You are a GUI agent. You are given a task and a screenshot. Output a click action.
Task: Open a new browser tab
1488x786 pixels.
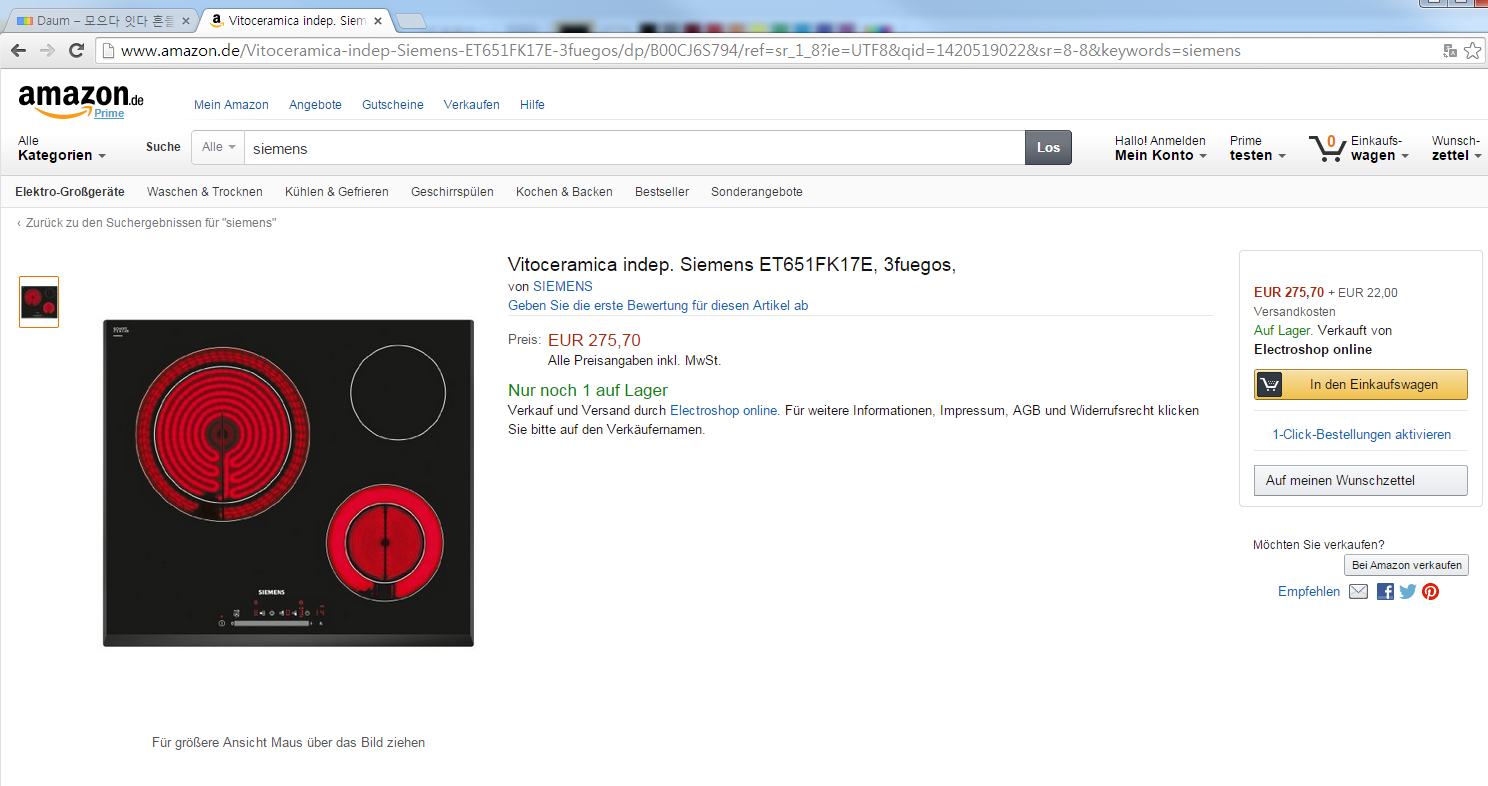410,21
